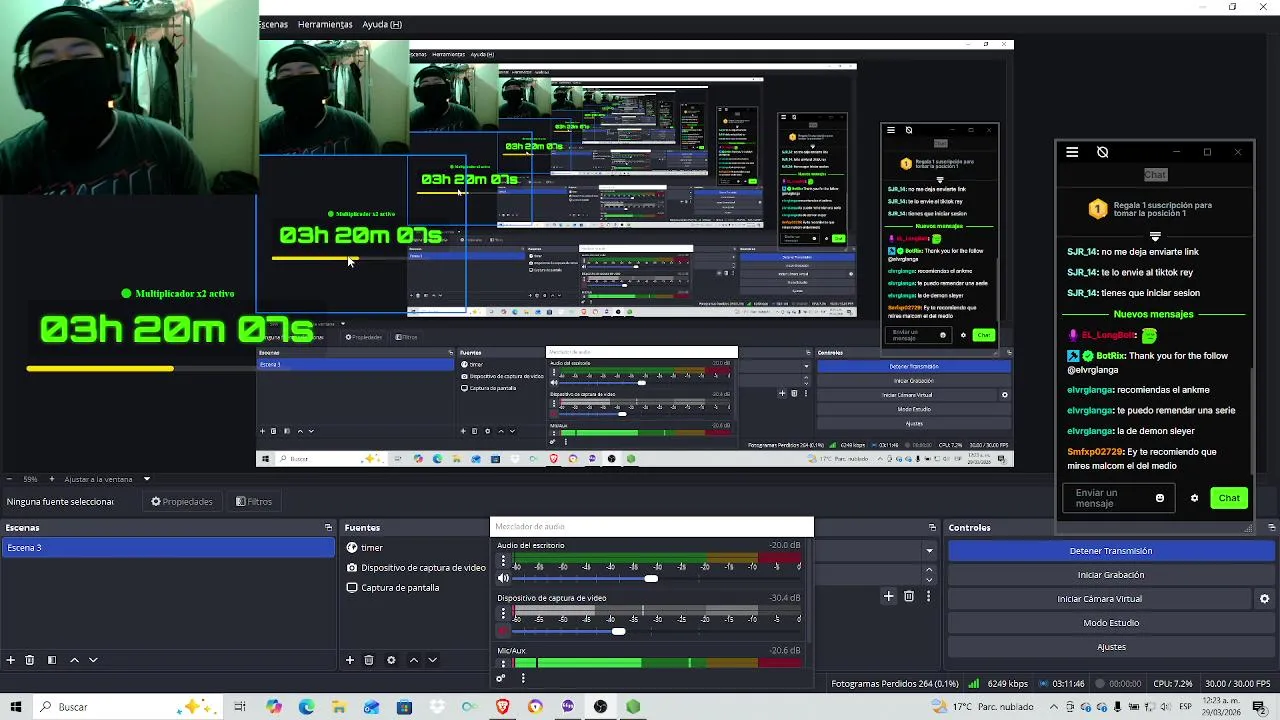Viewport: 1280px width, 720px height.
Task: Open source properties gear in Fuentes toolbar
Action: click(x=391, y=660)
